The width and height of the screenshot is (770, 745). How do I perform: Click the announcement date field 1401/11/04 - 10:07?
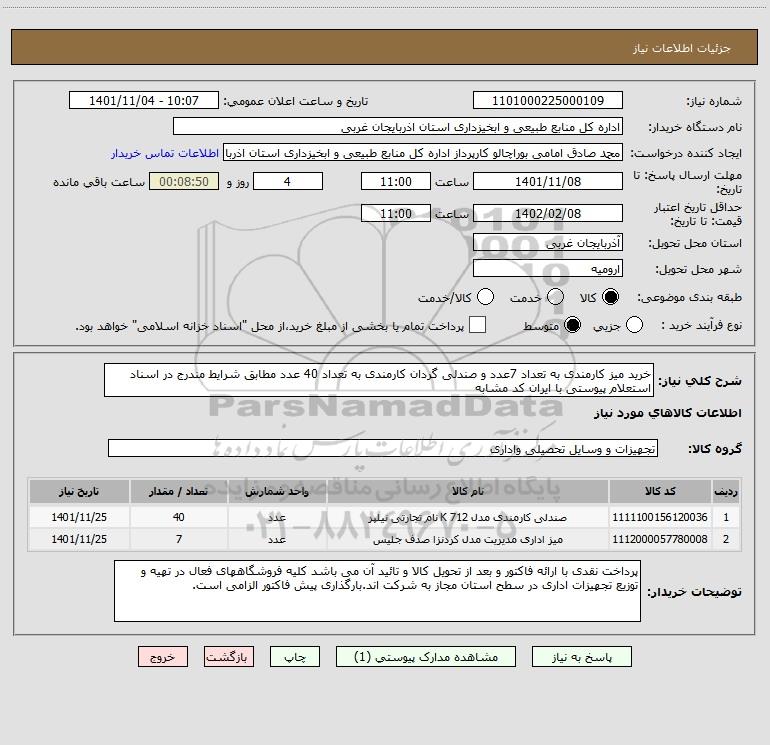[143, 101]
